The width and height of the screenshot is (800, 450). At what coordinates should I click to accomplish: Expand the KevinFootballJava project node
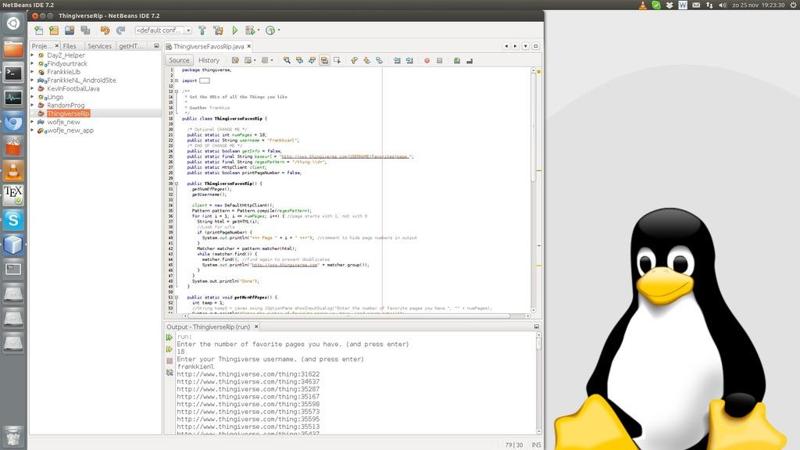click(x=34, y=88)
